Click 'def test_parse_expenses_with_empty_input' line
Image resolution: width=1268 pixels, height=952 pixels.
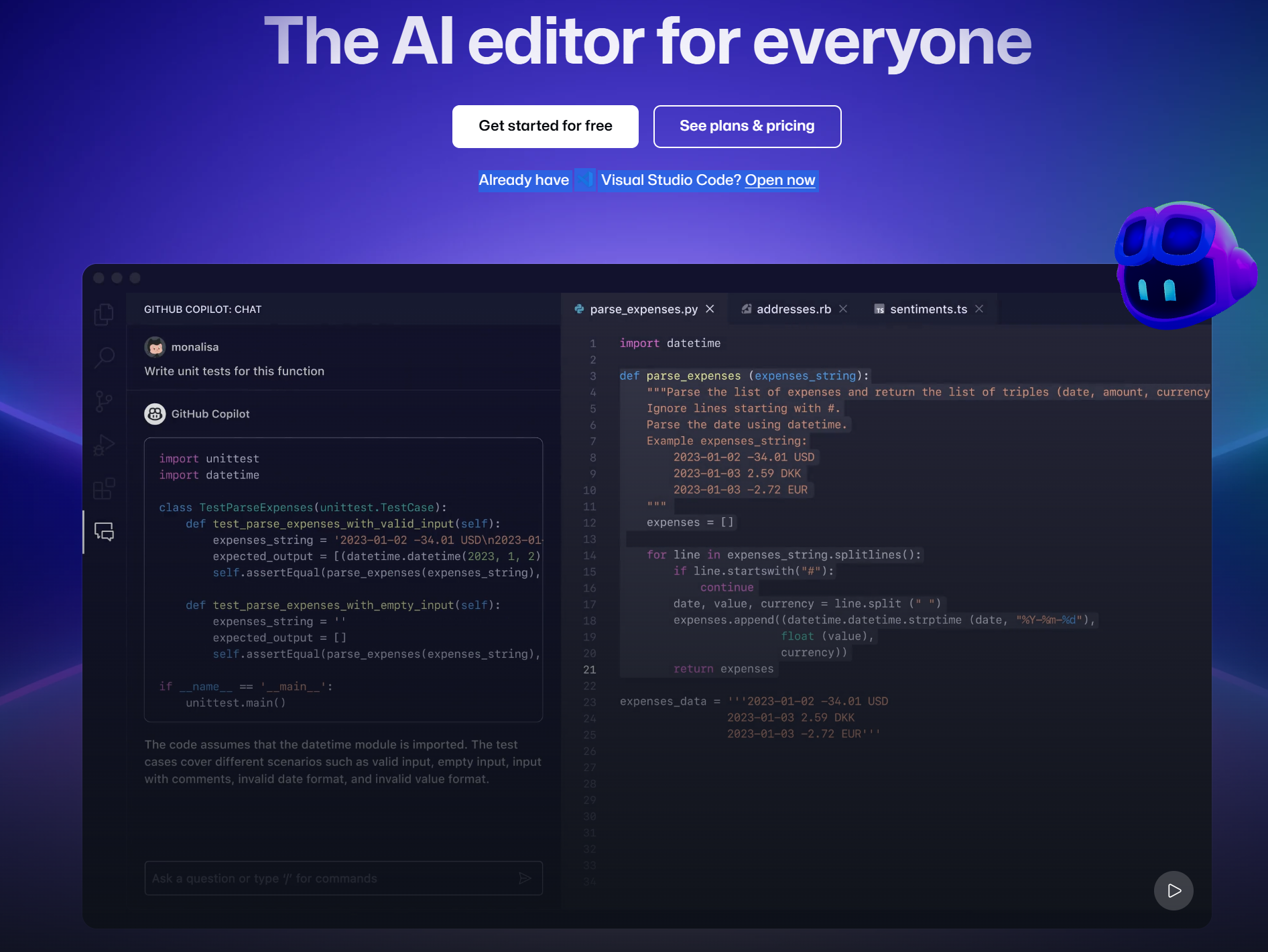pyautogui.click(x=343, y=605)
